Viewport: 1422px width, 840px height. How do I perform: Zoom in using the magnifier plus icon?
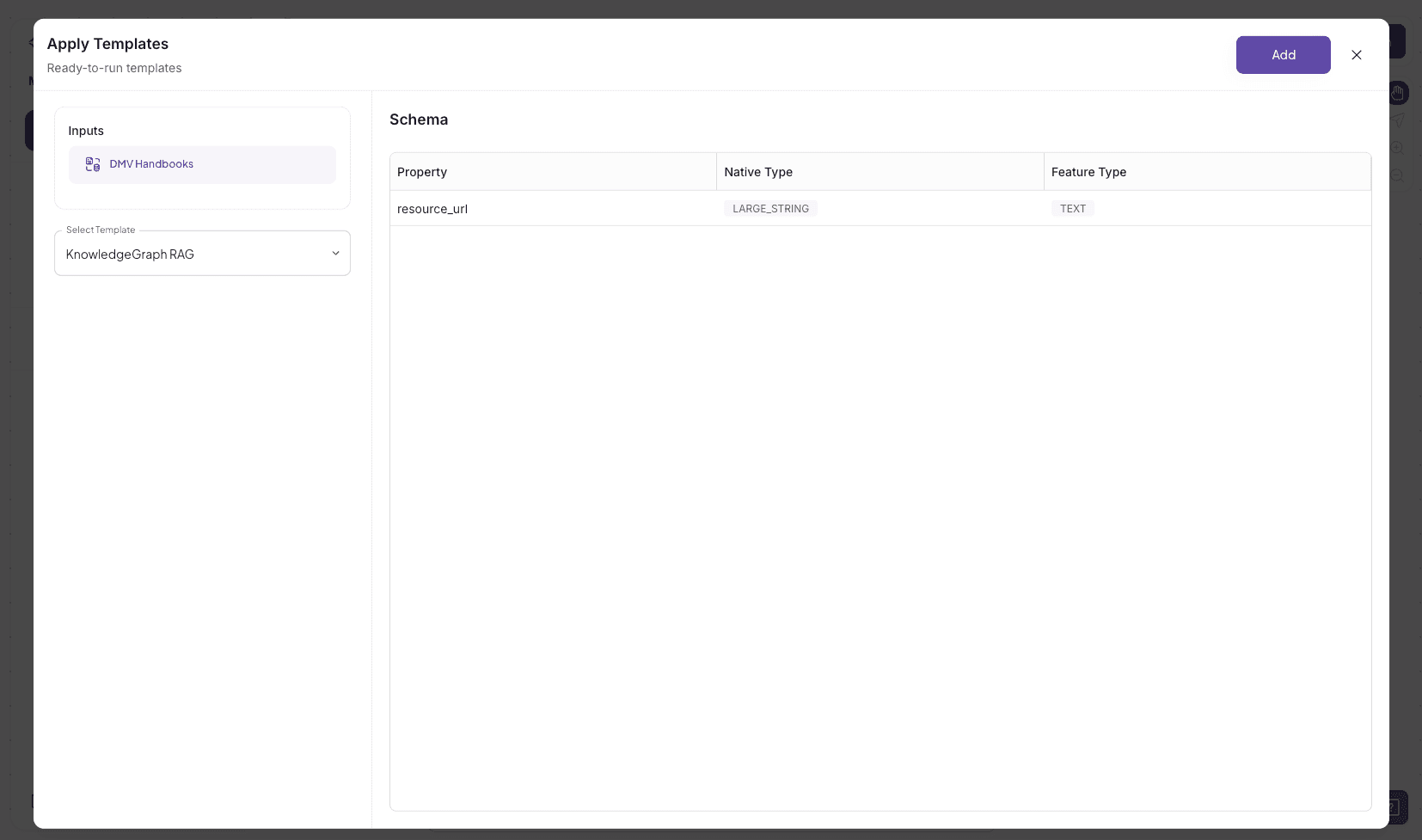(x=1397, y=148)
